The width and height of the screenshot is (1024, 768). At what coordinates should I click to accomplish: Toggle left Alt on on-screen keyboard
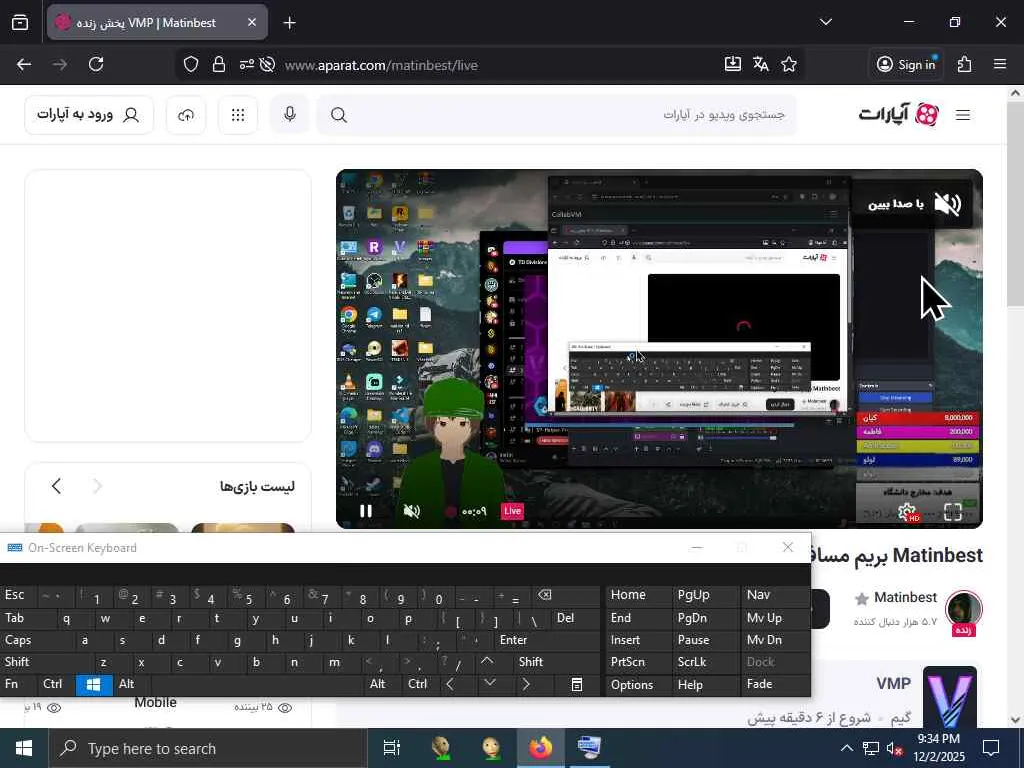pyautogui.click(x=131, y=684)
